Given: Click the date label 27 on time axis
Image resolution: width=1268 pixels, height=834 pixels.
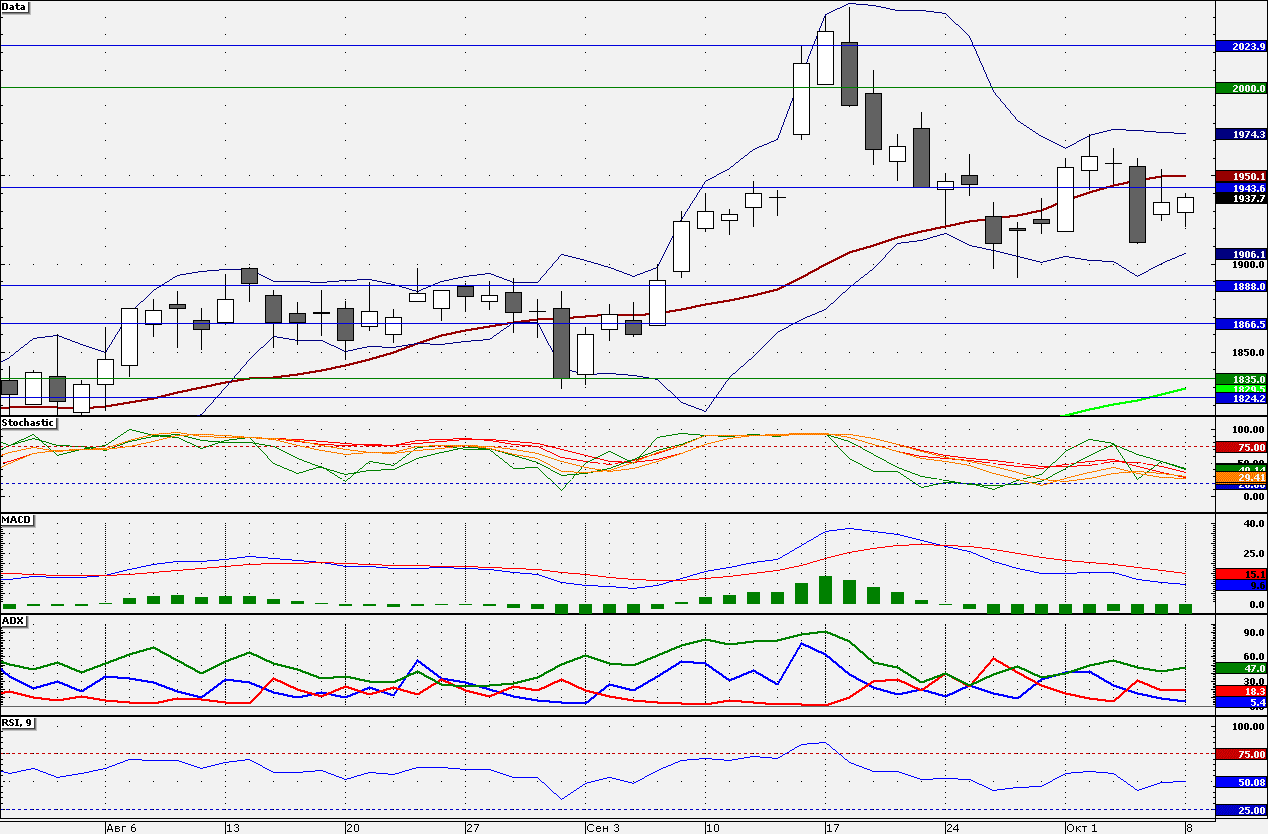Looking at the screenshot, I should (x=473, y=828).
